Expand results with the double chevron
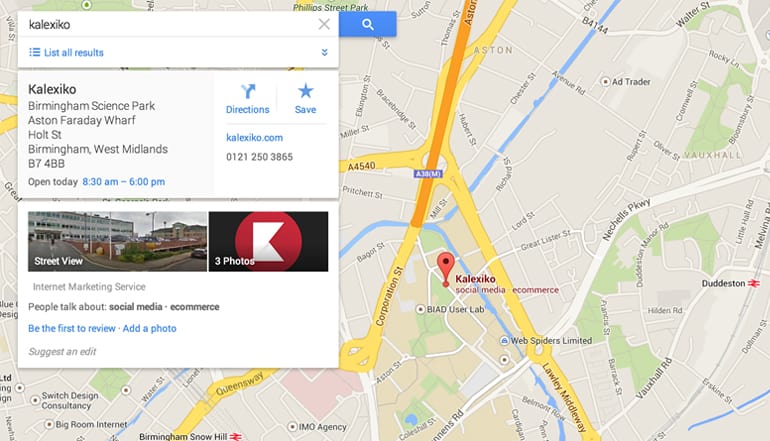This screenshot has width=770, height=441. (325, 52)
